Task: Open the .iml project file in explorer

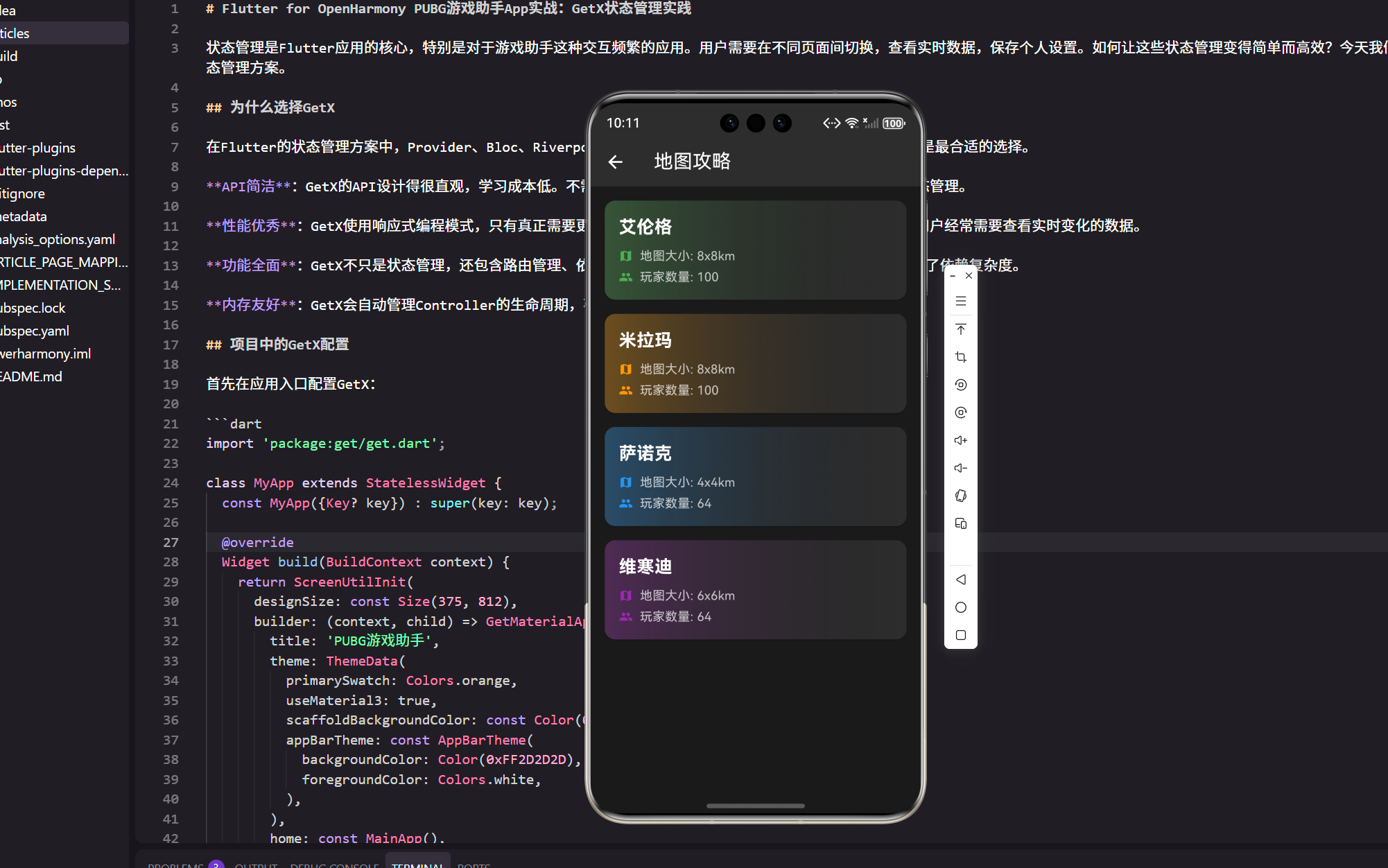Action: 64,354
